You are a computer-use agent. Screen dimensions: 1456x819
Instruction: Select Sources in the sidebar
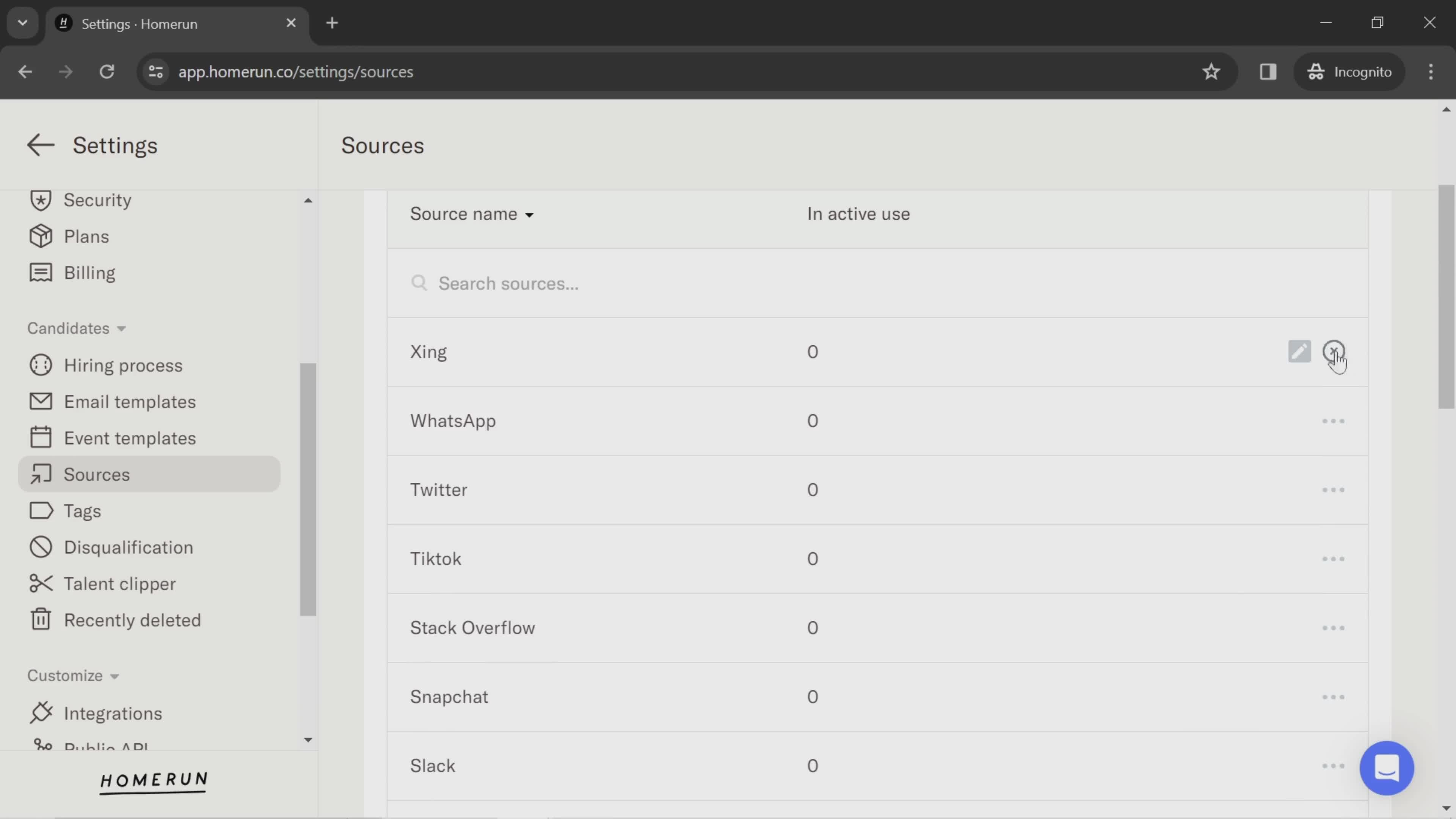pos(149,474)
